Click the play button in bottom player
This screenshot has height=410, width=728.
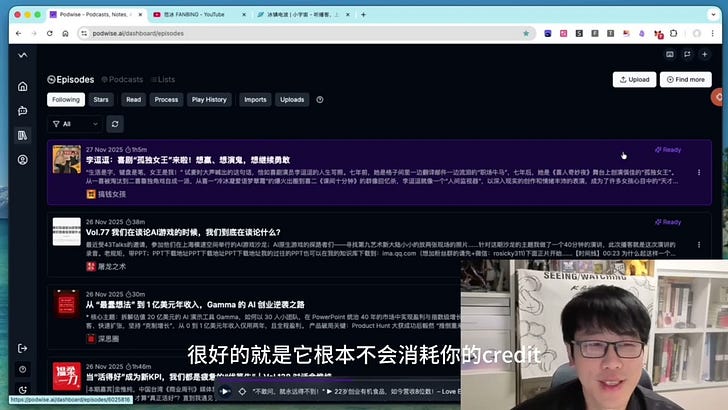224,391
